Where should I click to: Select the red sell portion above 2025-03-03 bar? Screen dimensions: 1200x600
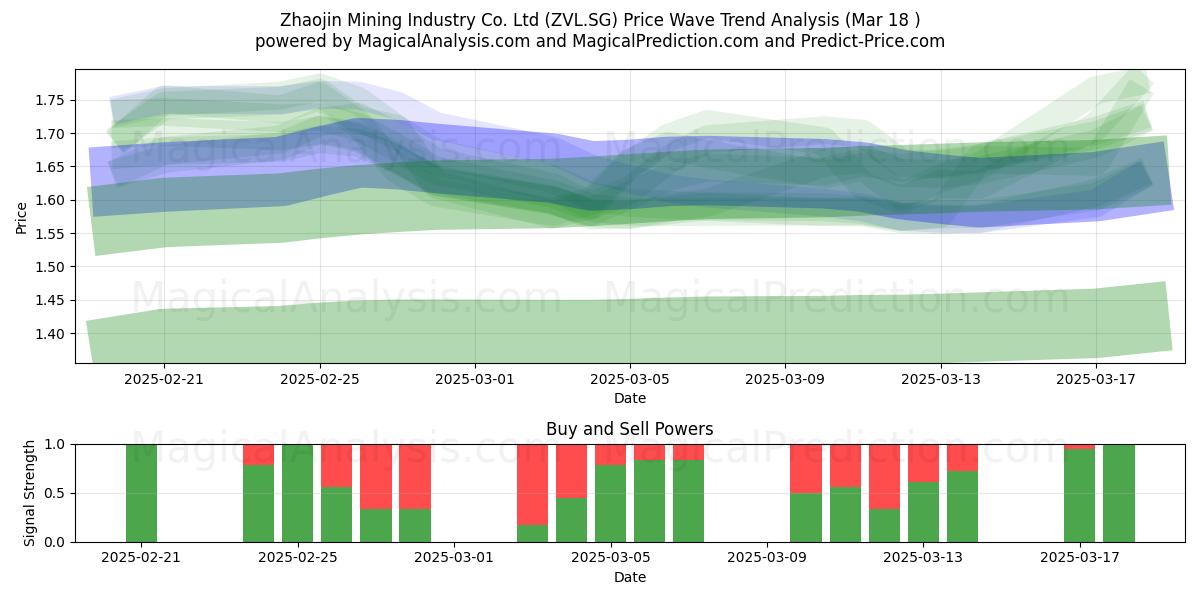(x=532, y=485)
